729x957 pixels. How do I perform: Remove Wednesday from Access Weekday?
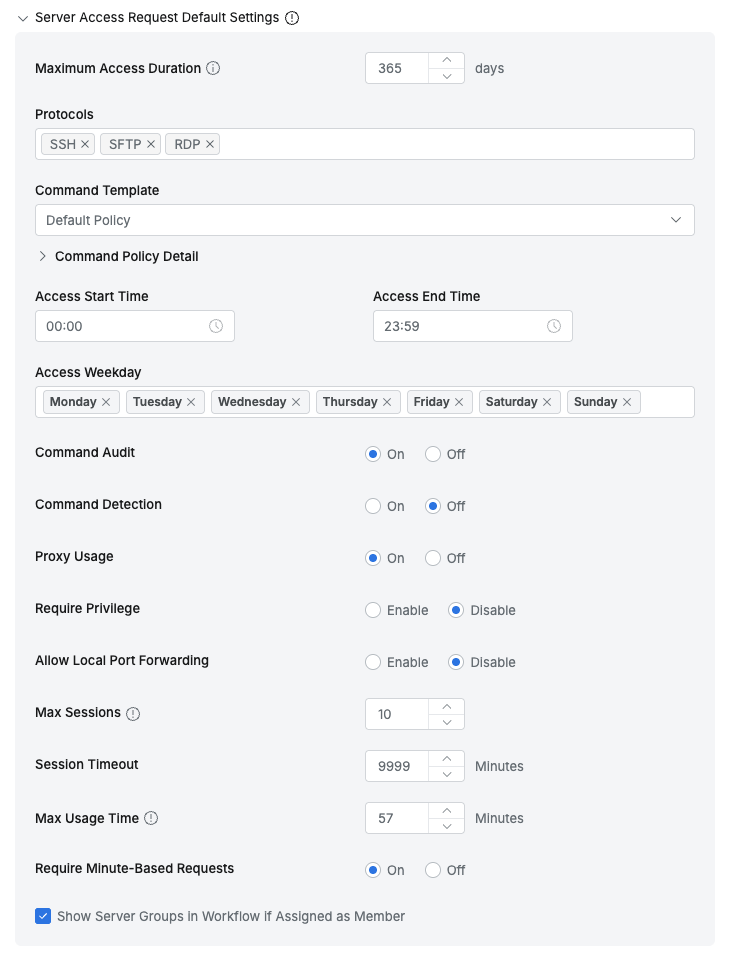(296, 402)
